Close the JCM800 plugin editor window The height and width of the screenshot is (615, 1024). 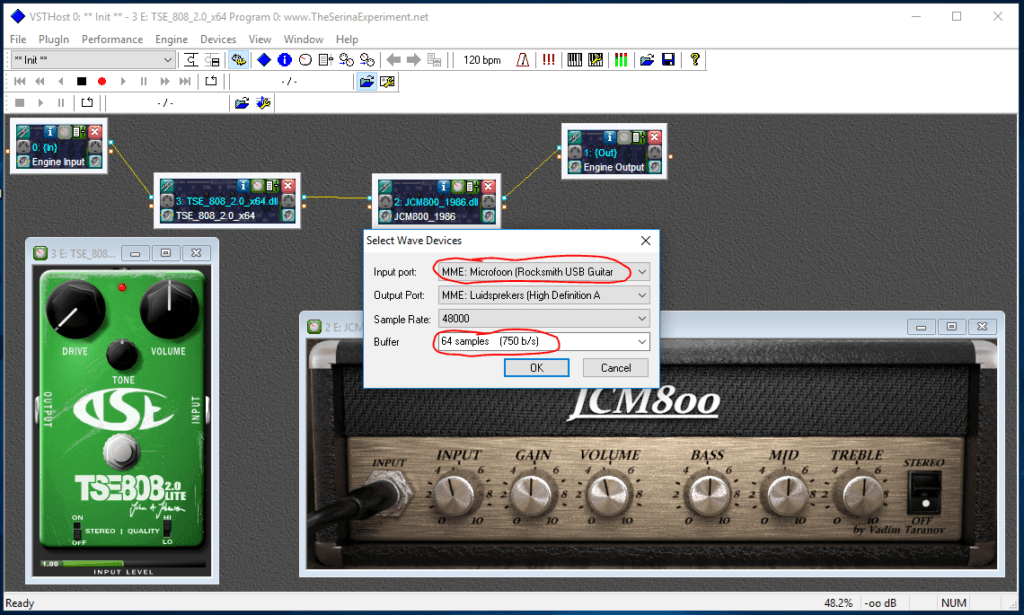(x=982, y=326)
